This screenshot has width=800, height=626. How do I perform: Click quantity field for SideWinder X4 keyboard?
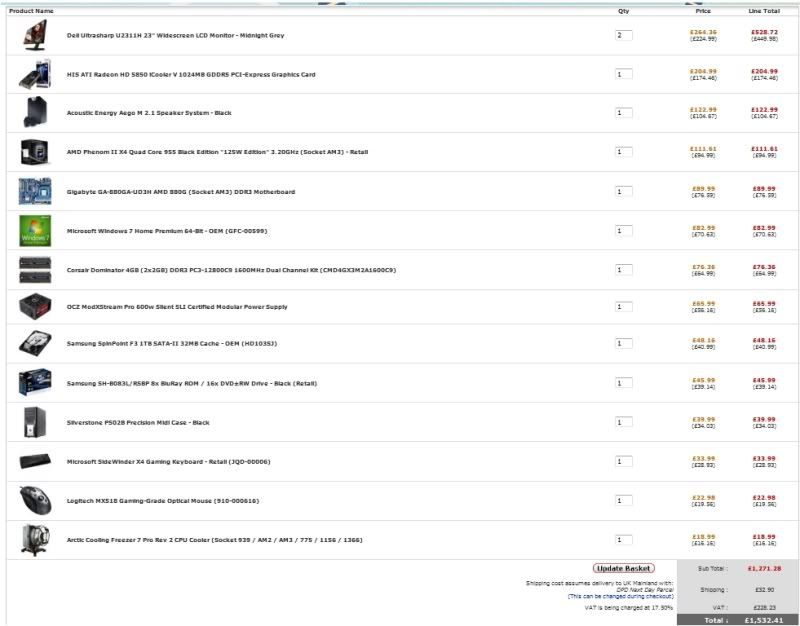click(x=623, y=461)
